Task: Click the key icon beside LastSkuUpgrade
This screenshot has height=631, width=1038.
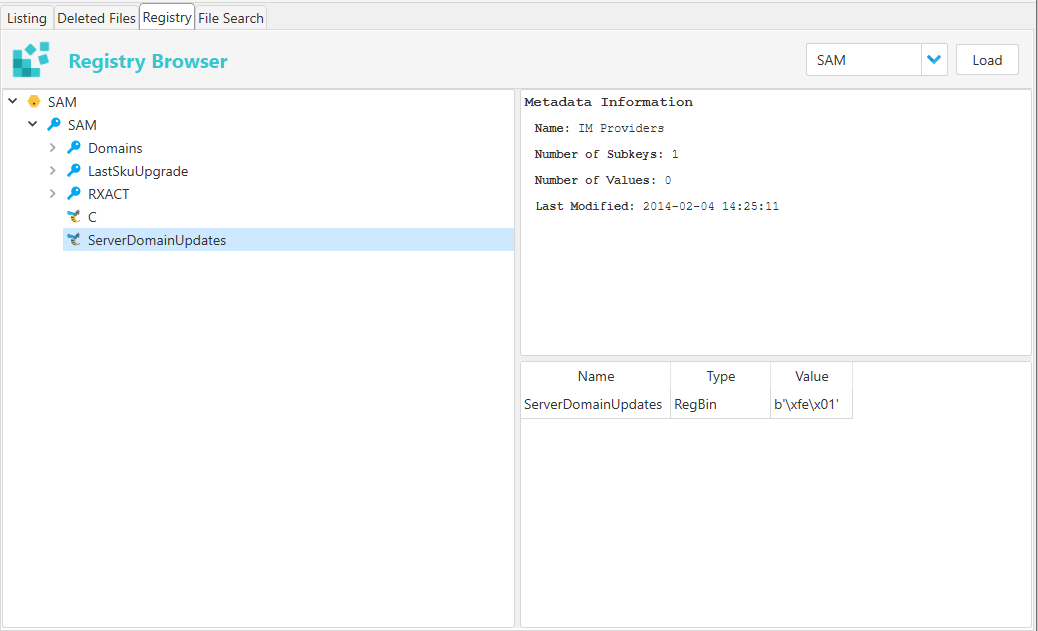Action: point(73,170)
